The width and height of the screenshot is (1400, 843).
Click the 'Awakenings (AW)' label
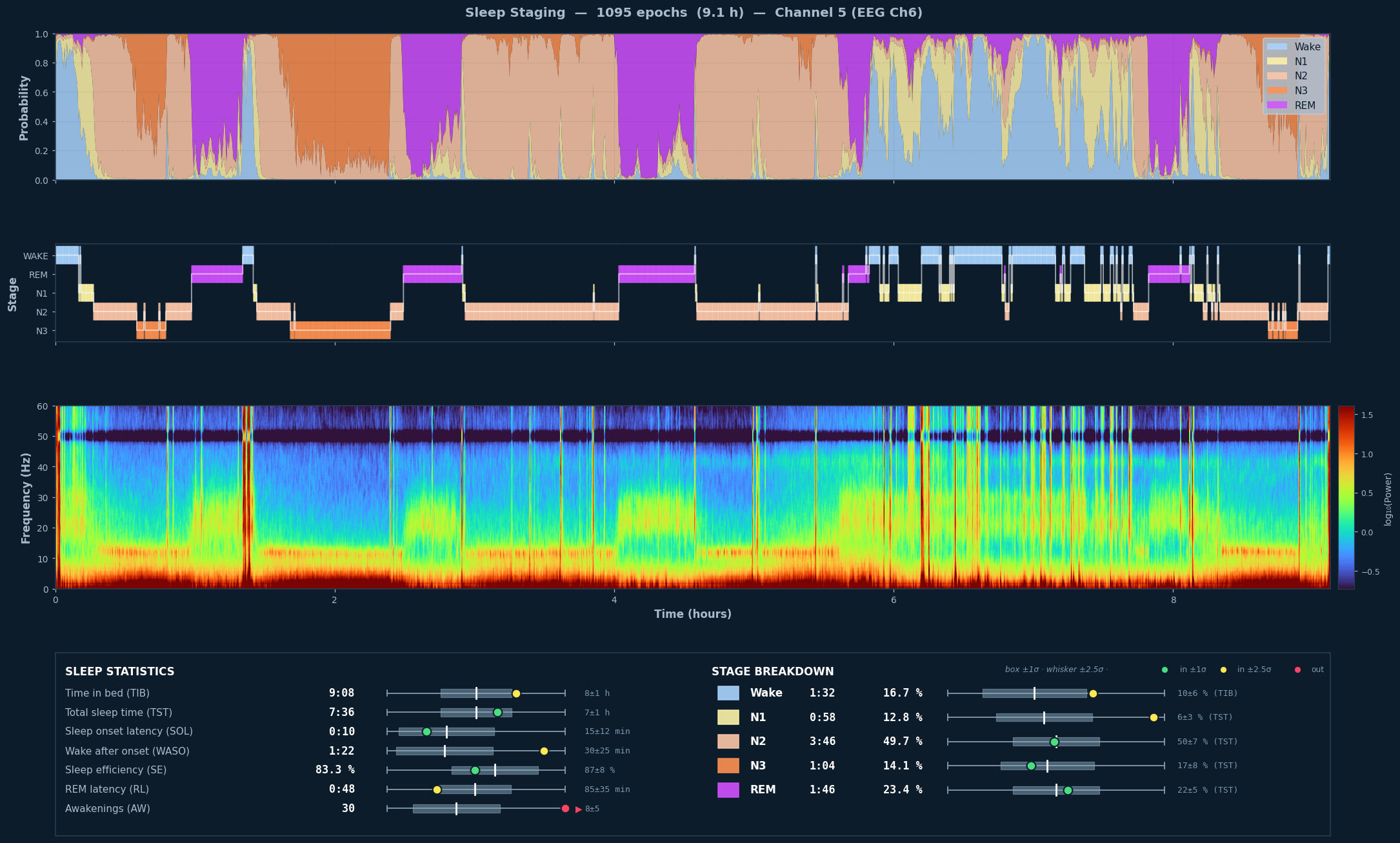click(108, 809)
